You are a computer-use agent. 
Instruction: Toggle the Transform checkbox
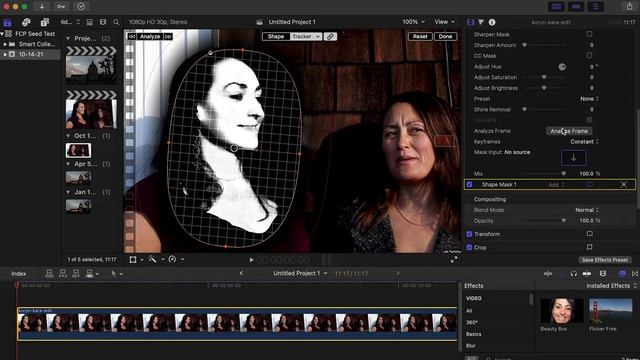(469, 234)
